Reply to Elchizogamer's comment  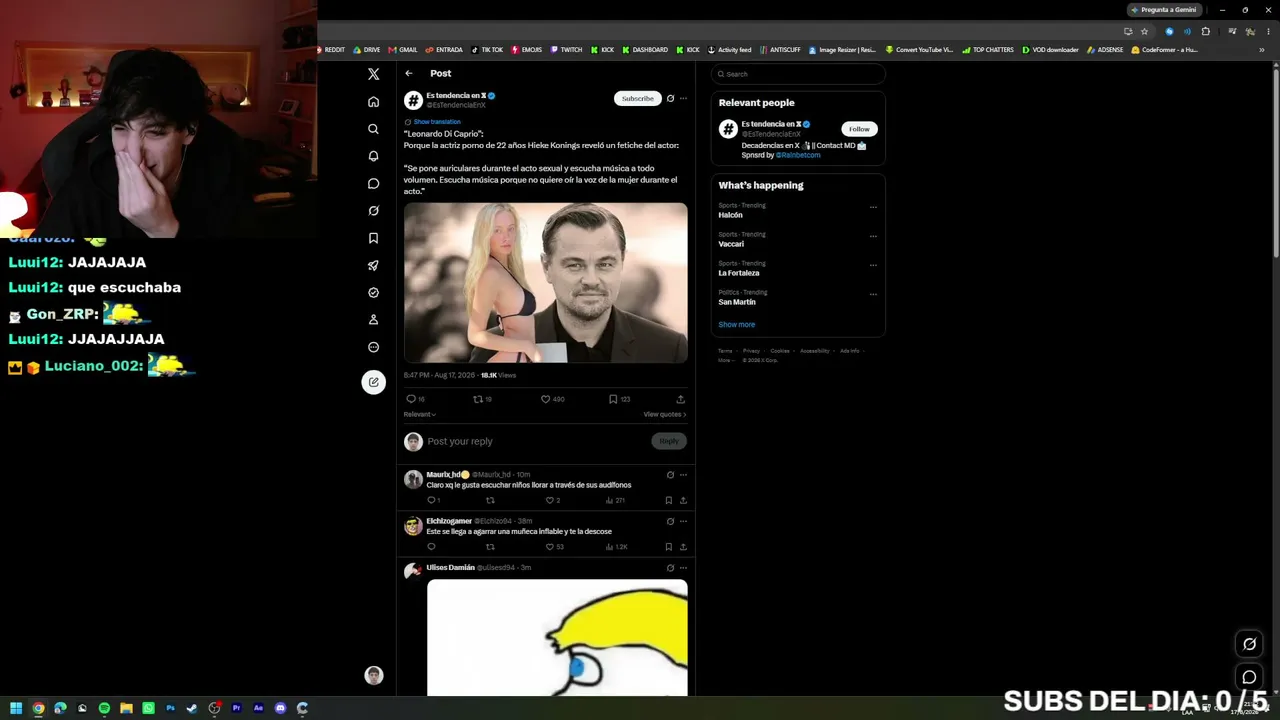click(x=432, y=547)
